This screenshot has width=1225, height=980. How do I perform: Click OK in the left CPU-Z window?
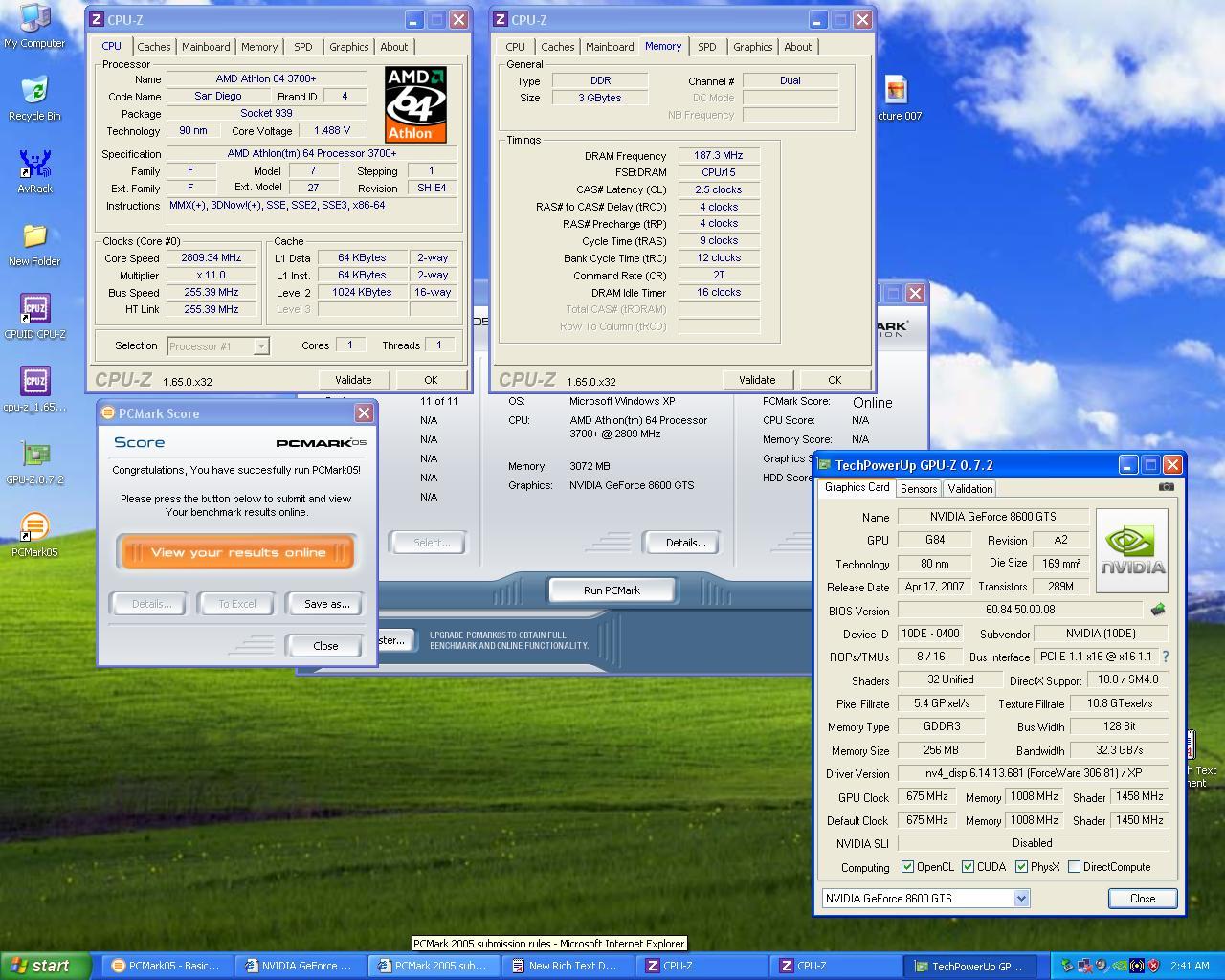(431, 380)
